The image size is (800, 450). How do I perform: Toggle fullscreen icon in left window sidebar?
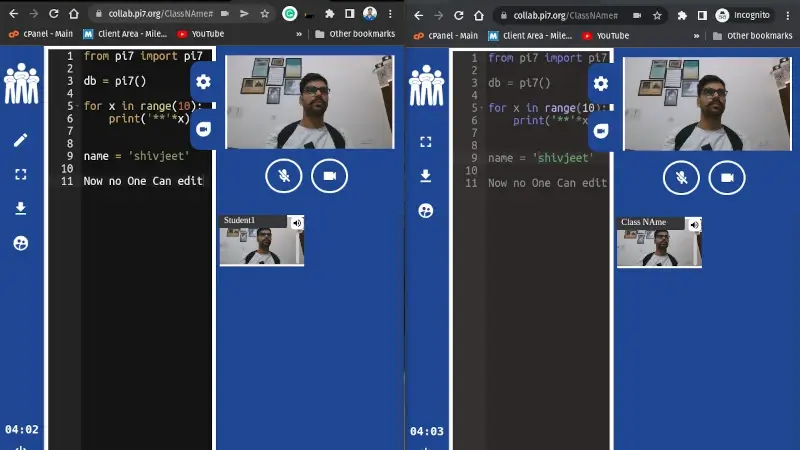pyautogui.click(x=20, y=174)
